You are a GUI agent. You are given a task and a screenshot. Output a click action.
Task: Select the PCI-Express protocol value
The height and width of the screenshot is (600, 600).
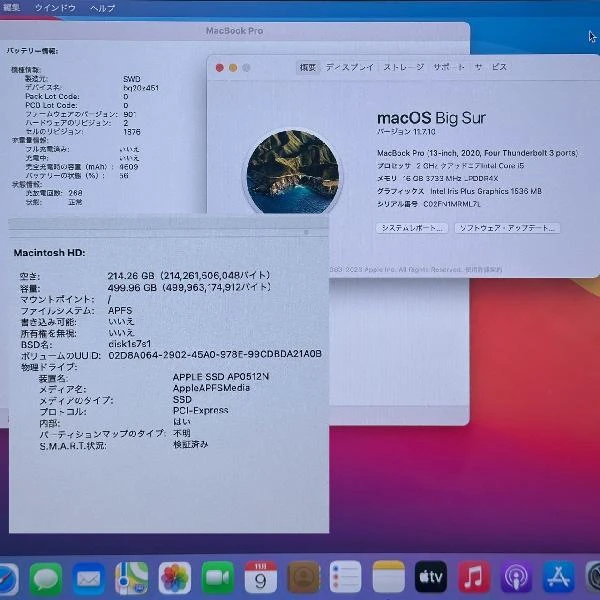coord(201,411)
